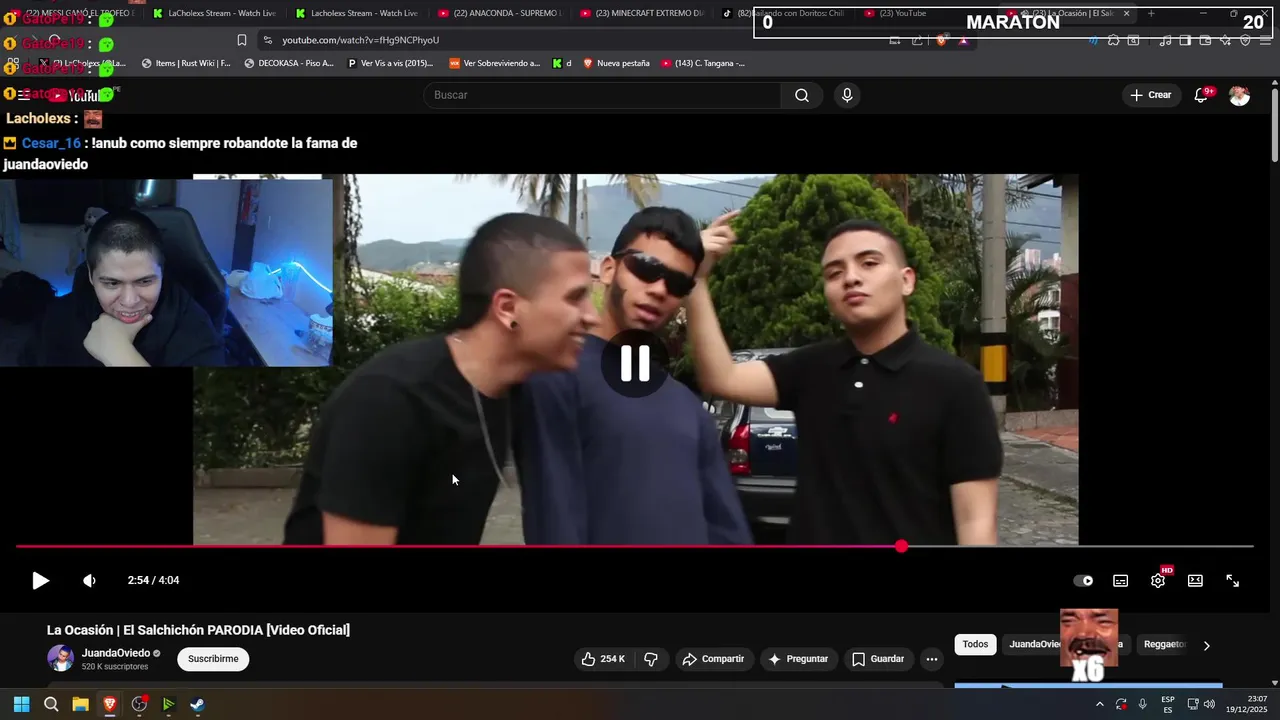Image resolution: width=1280 pixels, height=720 pixels.
Task: Select the Todos filter chip
Action: click(975, 645)
